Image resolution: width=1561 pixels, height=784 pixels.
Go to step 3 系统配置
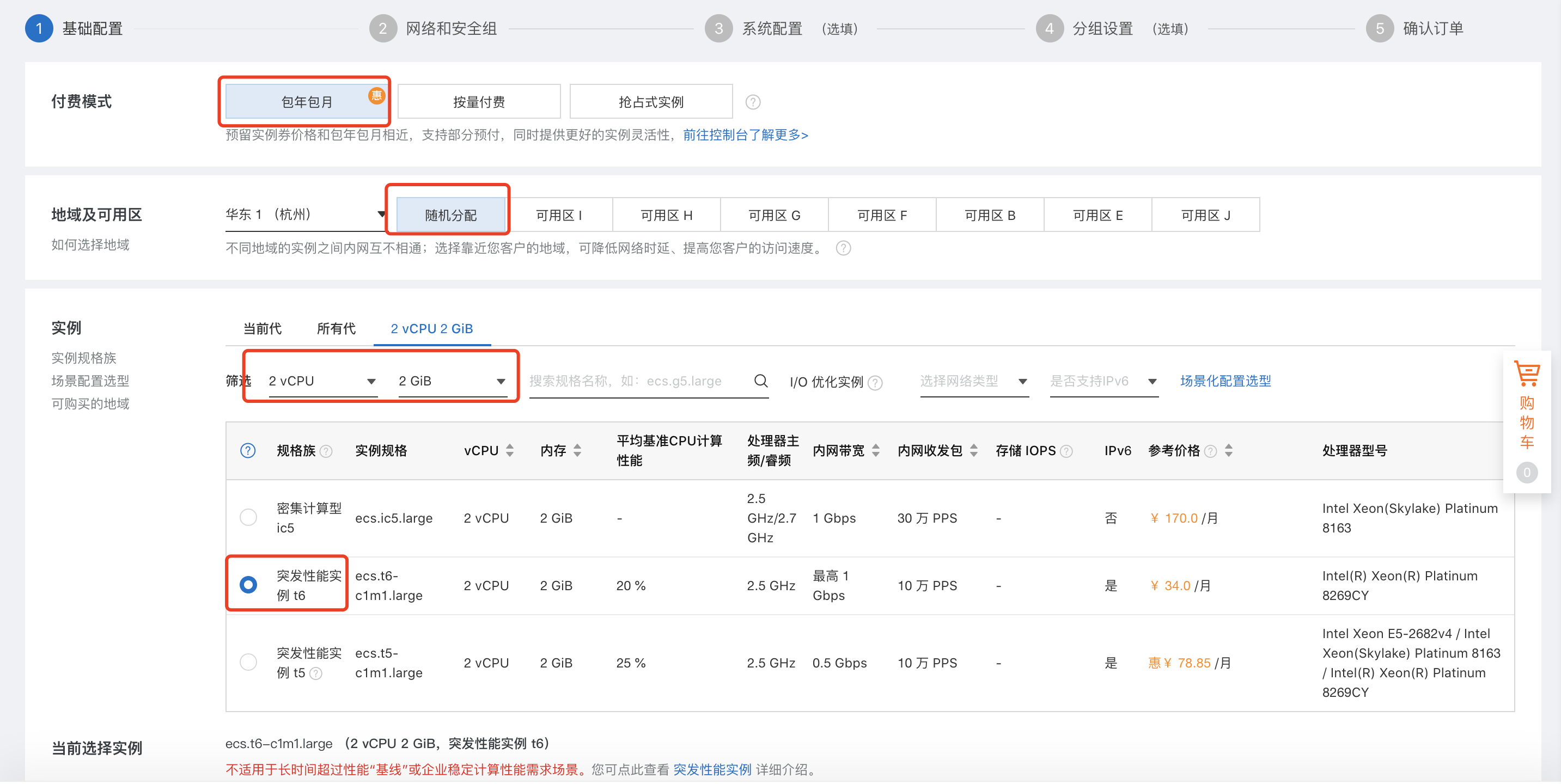coord(781,28)
